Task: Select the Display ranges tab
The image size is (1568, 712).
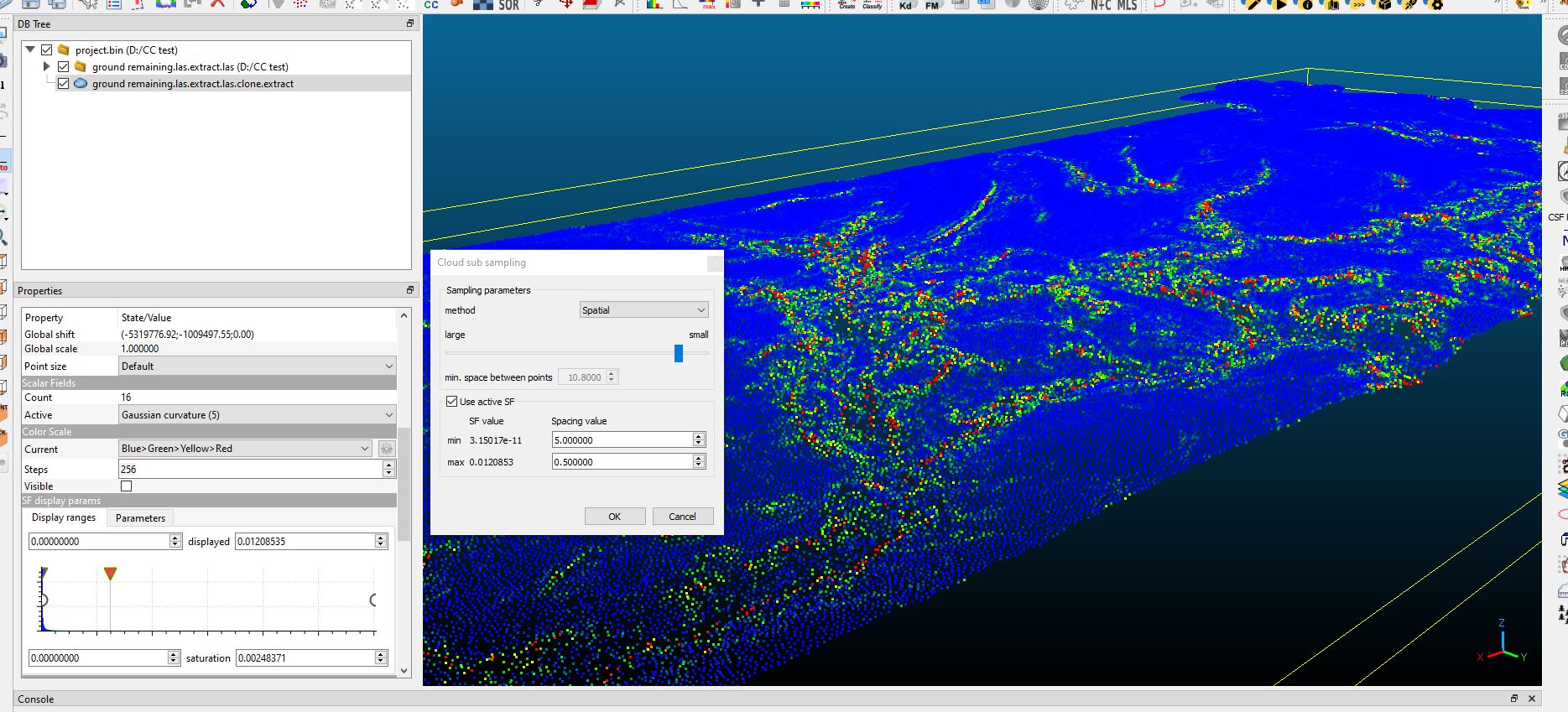Action: click(x=64, y=517)
